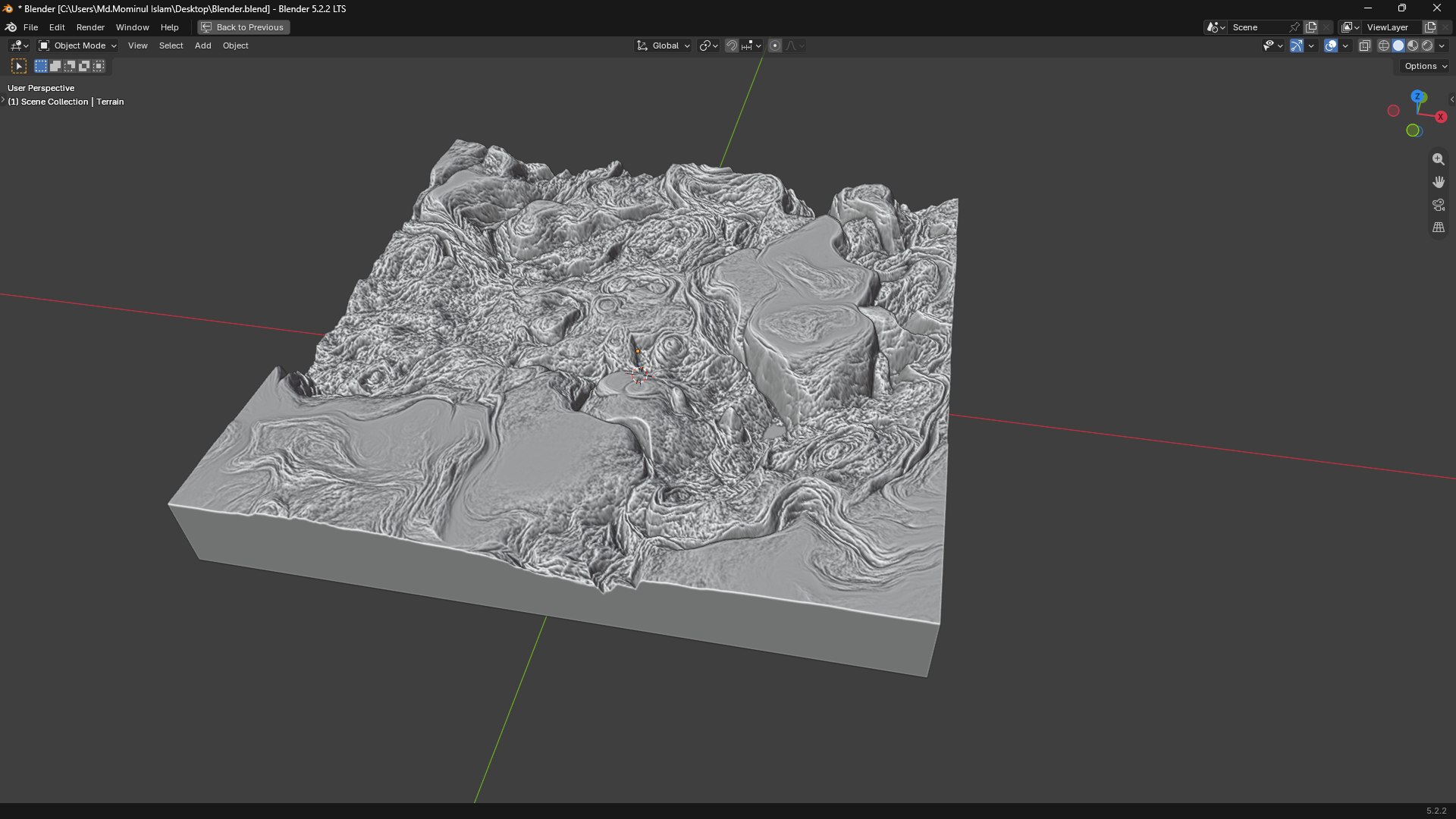The height and width of the screenshot is (819, 1456).
Task: Switch to material preview shading
Action: (x=1413, y=45)
